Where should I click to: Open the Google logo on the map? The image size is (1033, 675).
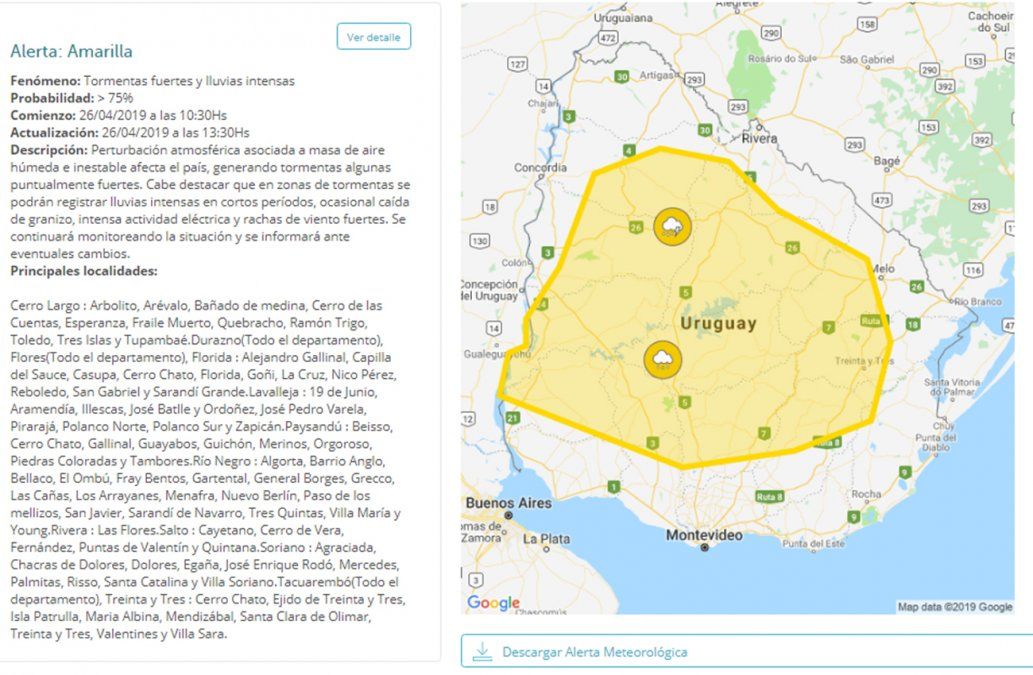493,602
